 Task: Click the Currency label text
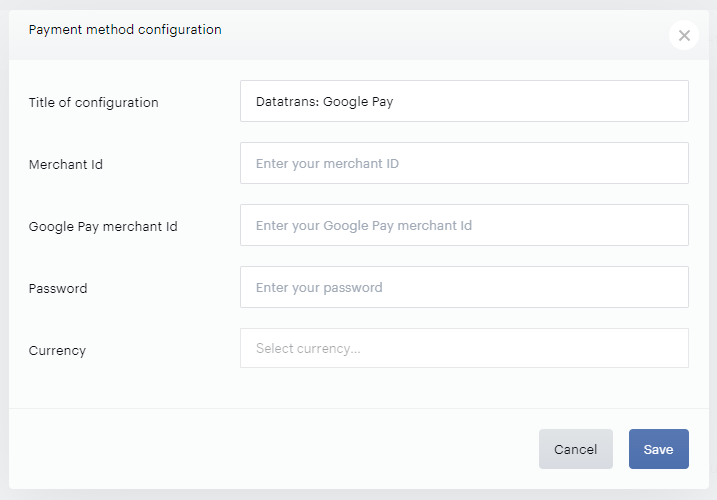(x=57, y=350)
